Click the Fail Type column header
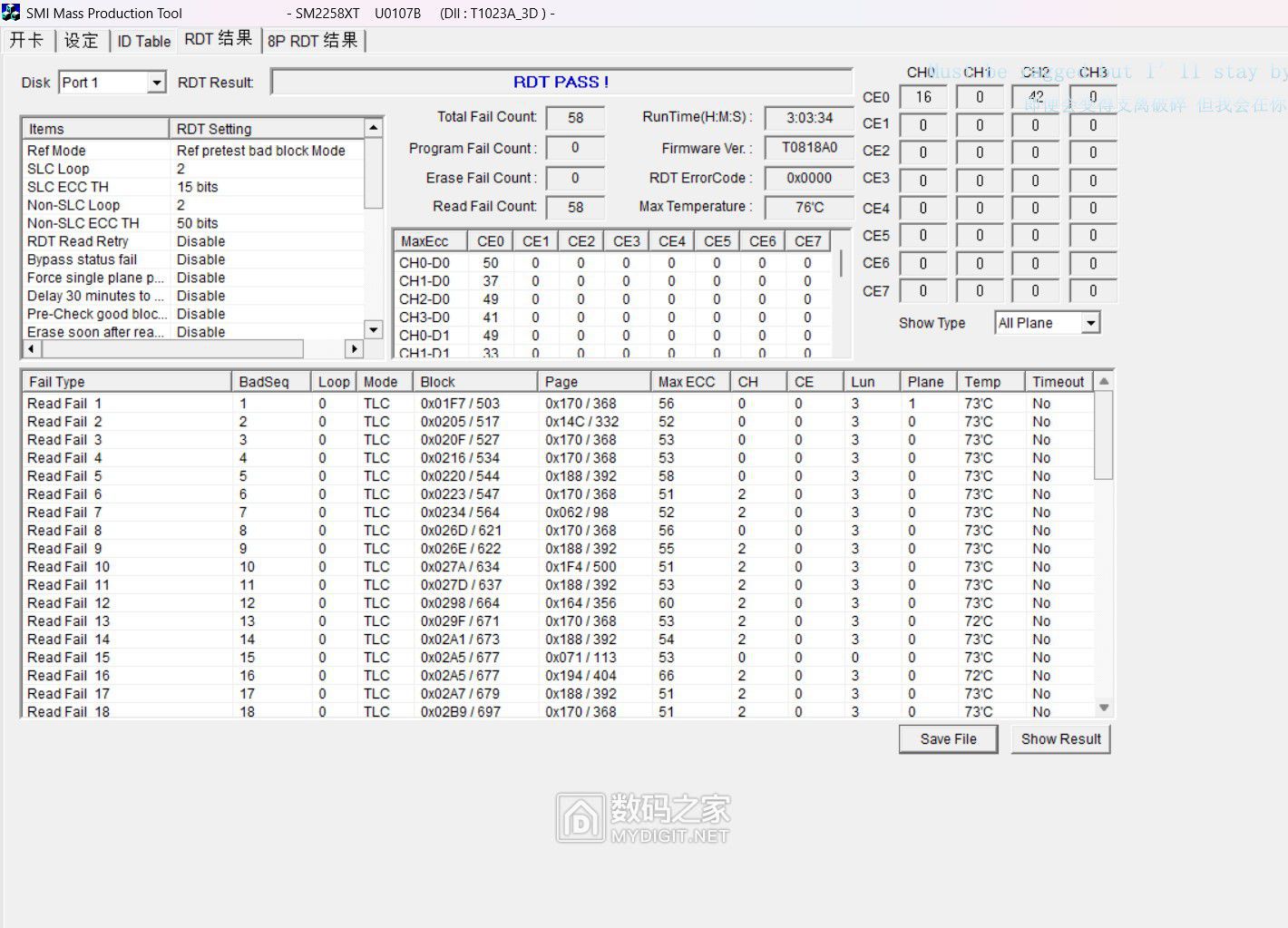This screenshot has width=1288, height=928. [127, 382]
